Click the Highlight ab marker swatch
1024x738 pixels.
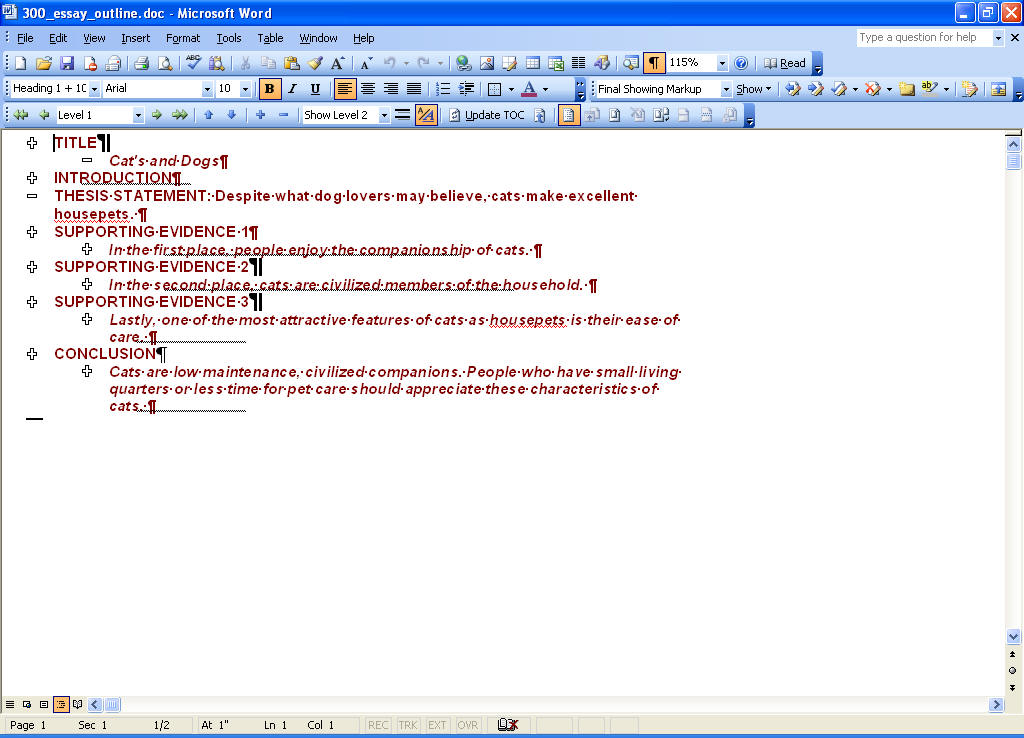(929, 89)
